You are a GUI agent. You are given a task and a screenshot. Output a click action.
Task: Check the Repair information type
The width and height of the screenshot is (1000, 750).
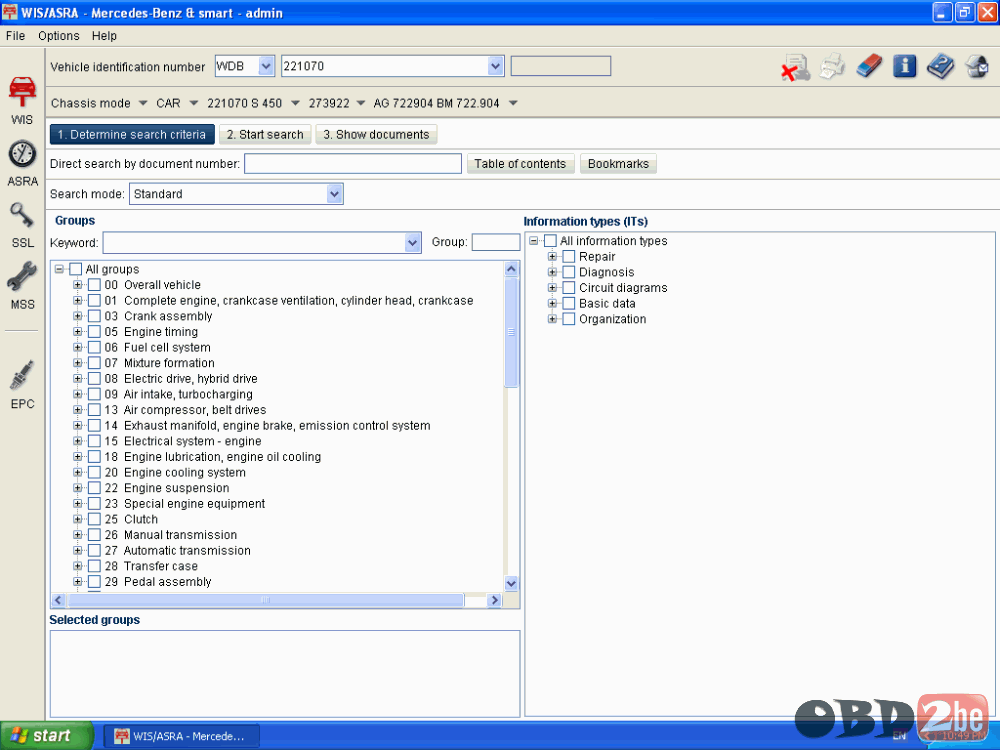coord(569,256)
